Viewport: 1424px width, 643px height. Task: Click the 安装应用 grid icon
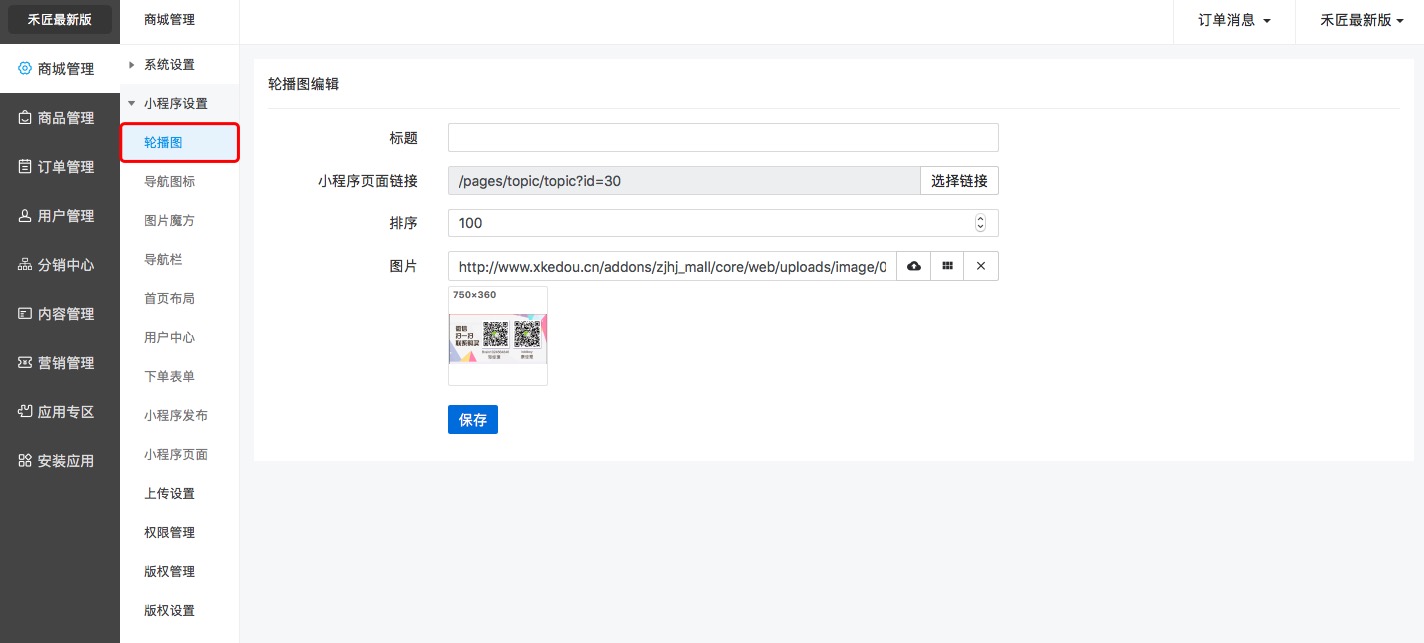pos(25,461)
